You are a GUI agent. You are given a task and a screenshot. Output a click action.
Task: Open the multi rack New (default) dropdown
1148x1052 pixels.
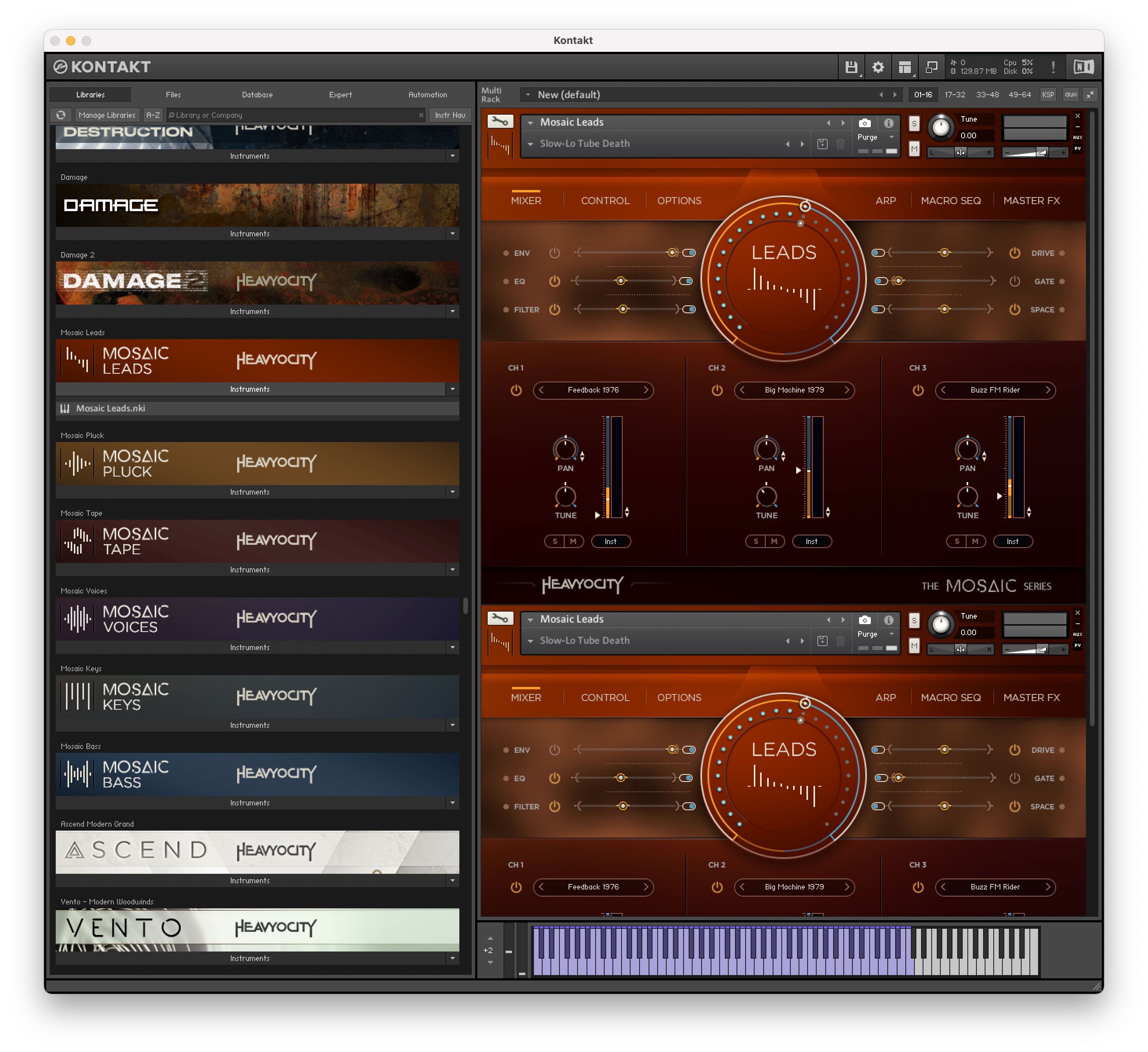coord(528,95)
